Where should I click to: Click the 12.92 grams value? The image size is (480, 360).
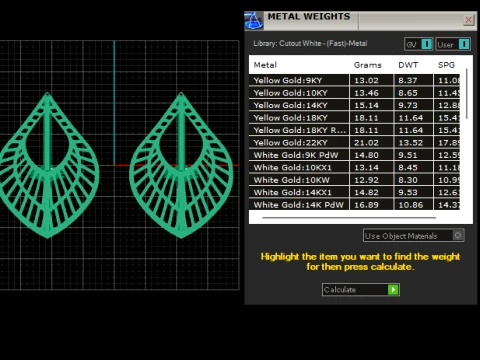pos(366,180)
